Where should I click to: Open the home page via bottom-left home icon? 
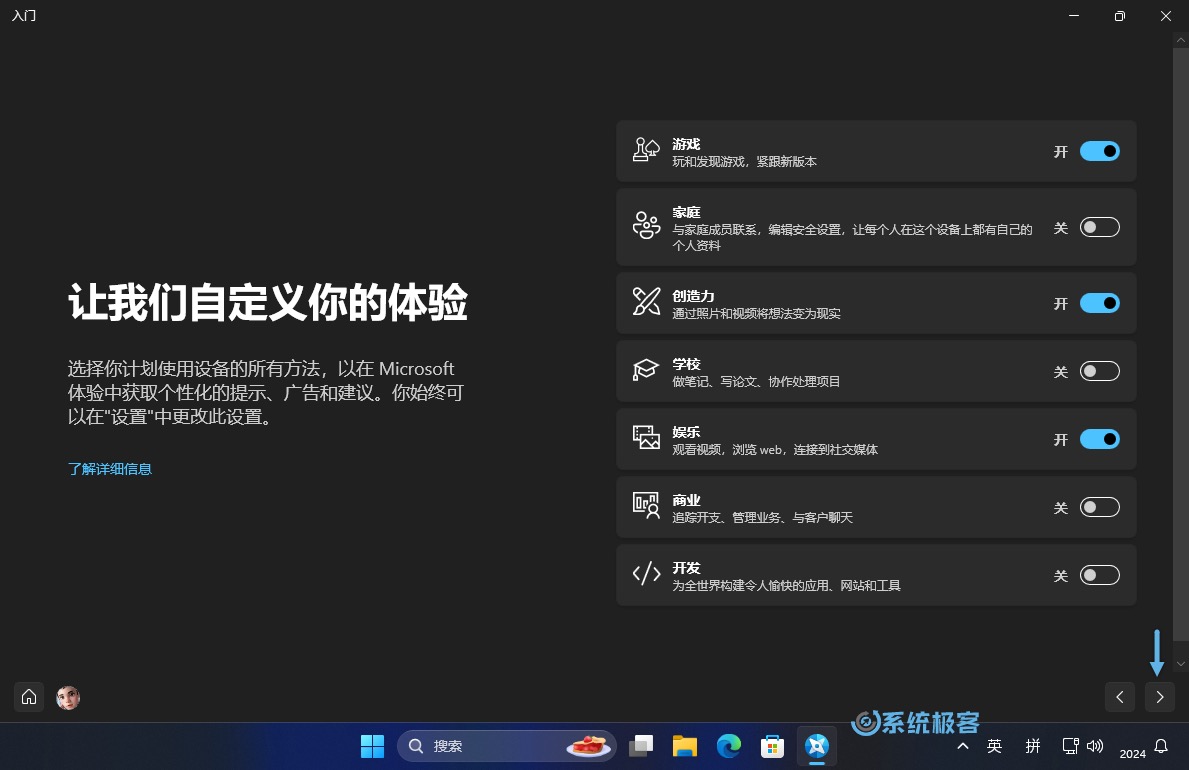28,697
